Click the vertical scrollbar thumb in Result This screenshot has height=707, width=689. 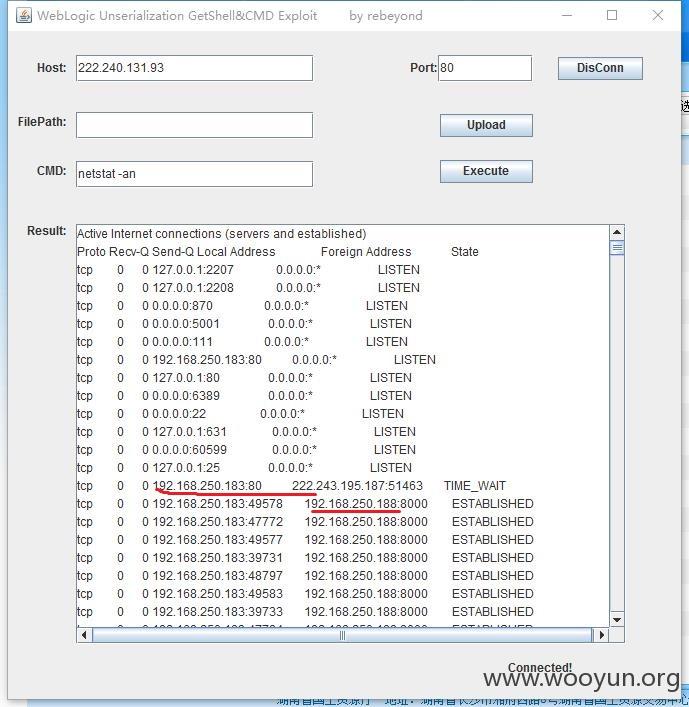click(x=617, y=248)
